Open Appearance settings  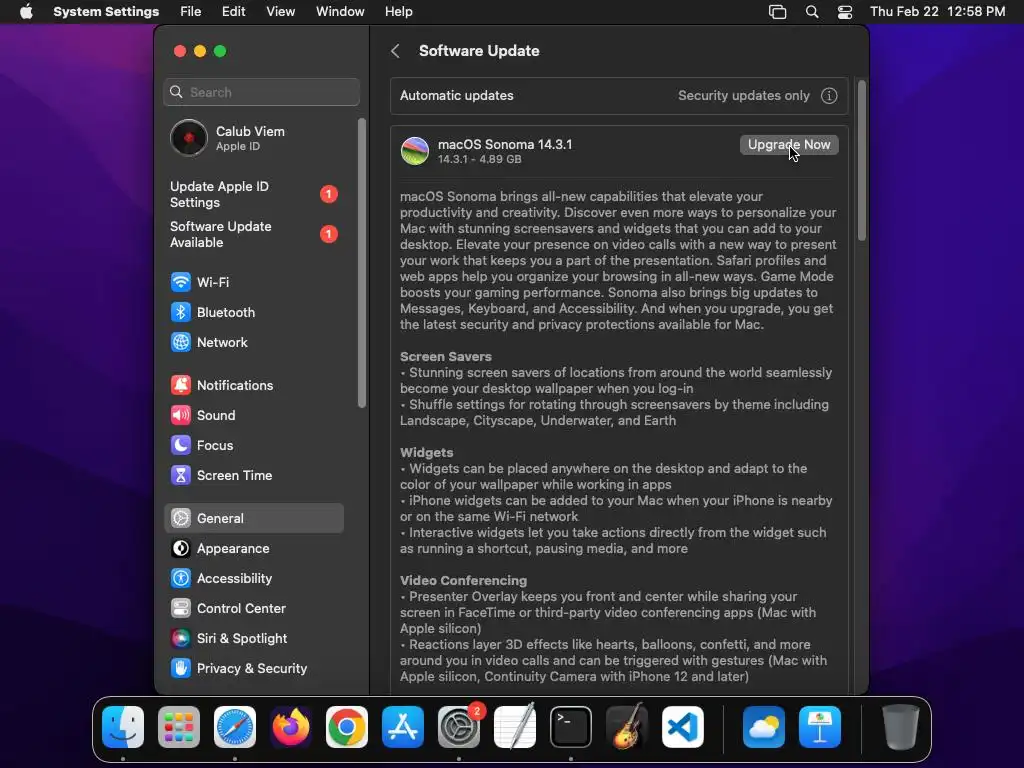(253, 549)
